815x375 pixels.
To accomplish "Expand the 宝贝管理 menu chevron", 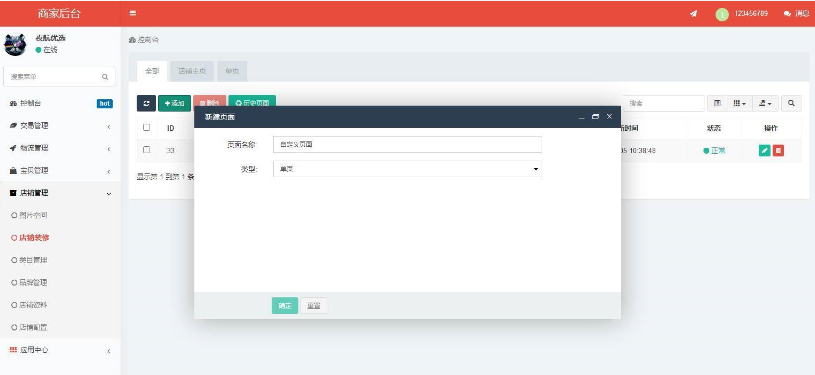I will [109, 171].
